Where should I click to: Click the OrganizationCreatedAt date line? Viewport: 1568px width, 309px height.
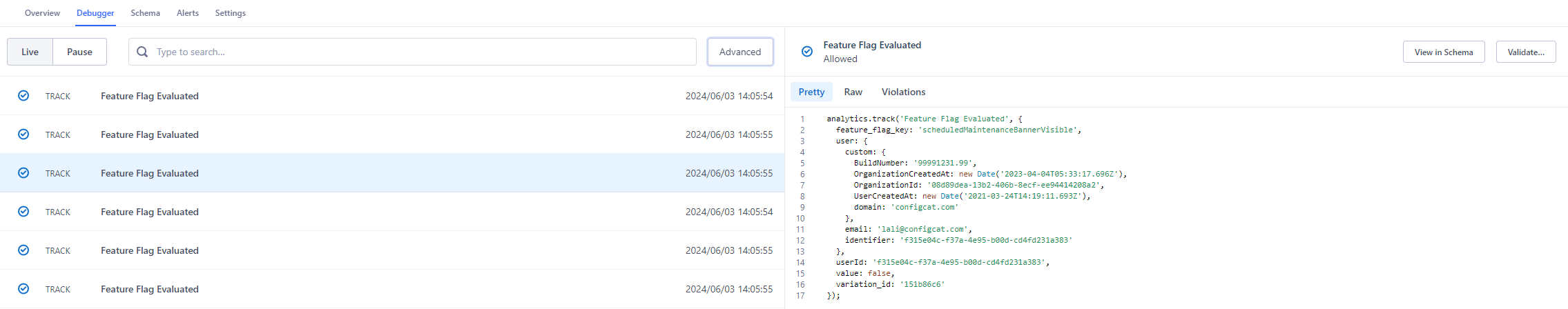point(990,174)
